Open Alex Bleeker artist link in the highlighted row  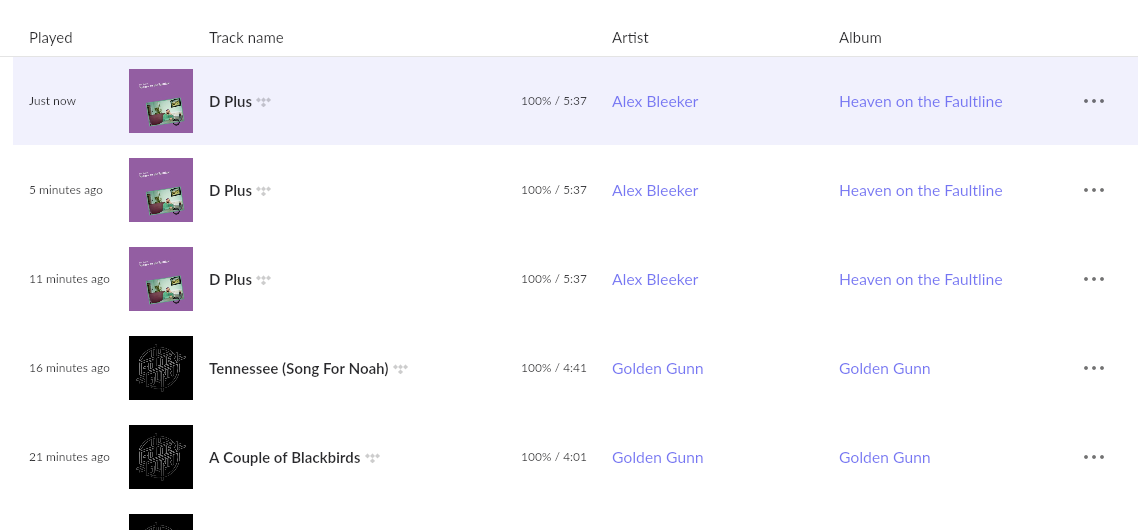[x=655, y=102]
